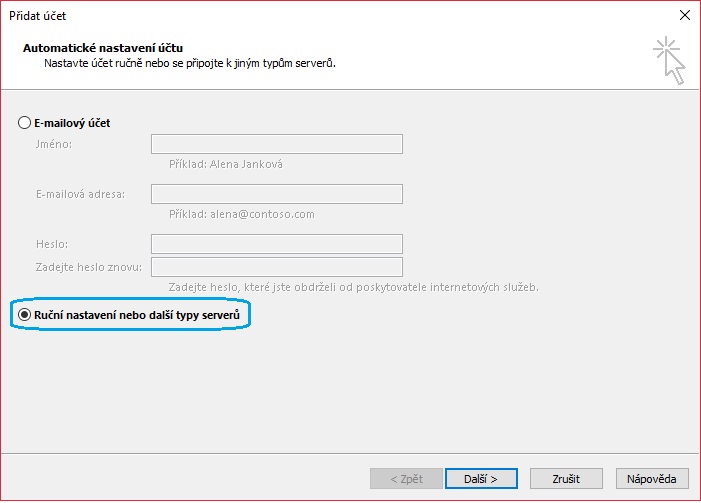Open help with Nápověda button

tap(652, 478)
